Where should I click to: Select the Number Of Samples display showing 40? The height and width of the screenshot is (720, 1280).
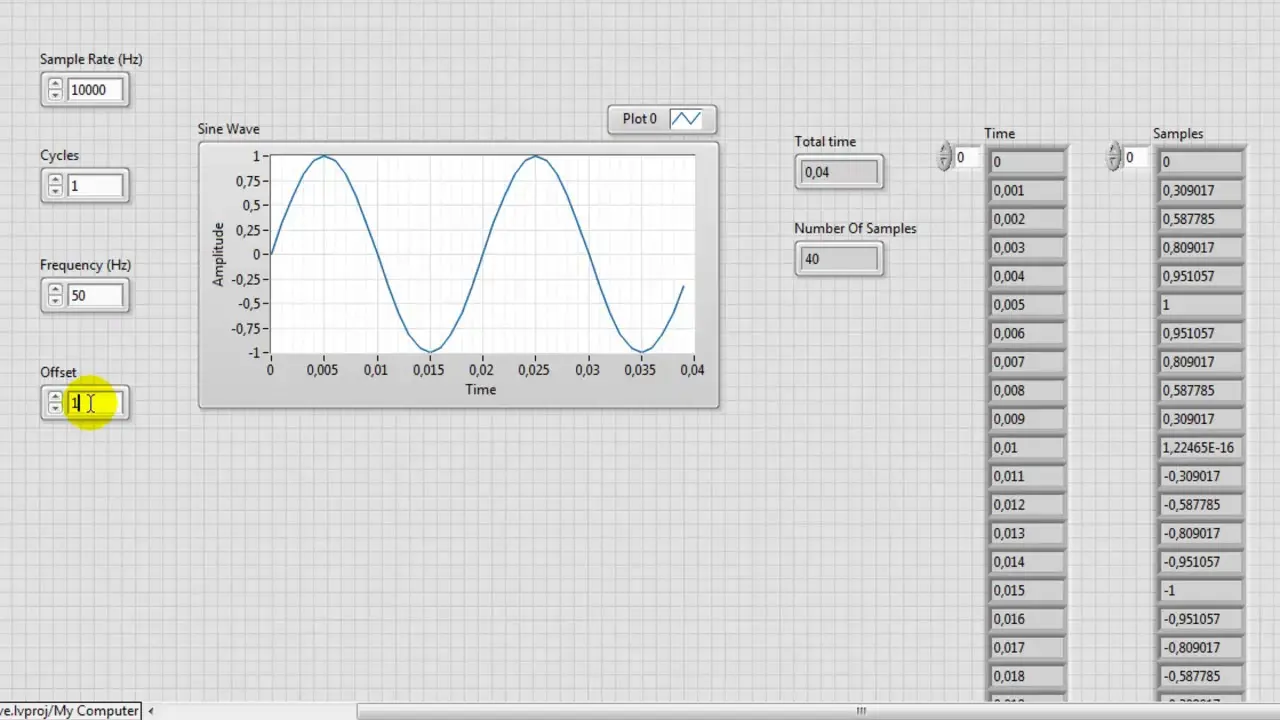pyautogui.click(x=838, y=259)
